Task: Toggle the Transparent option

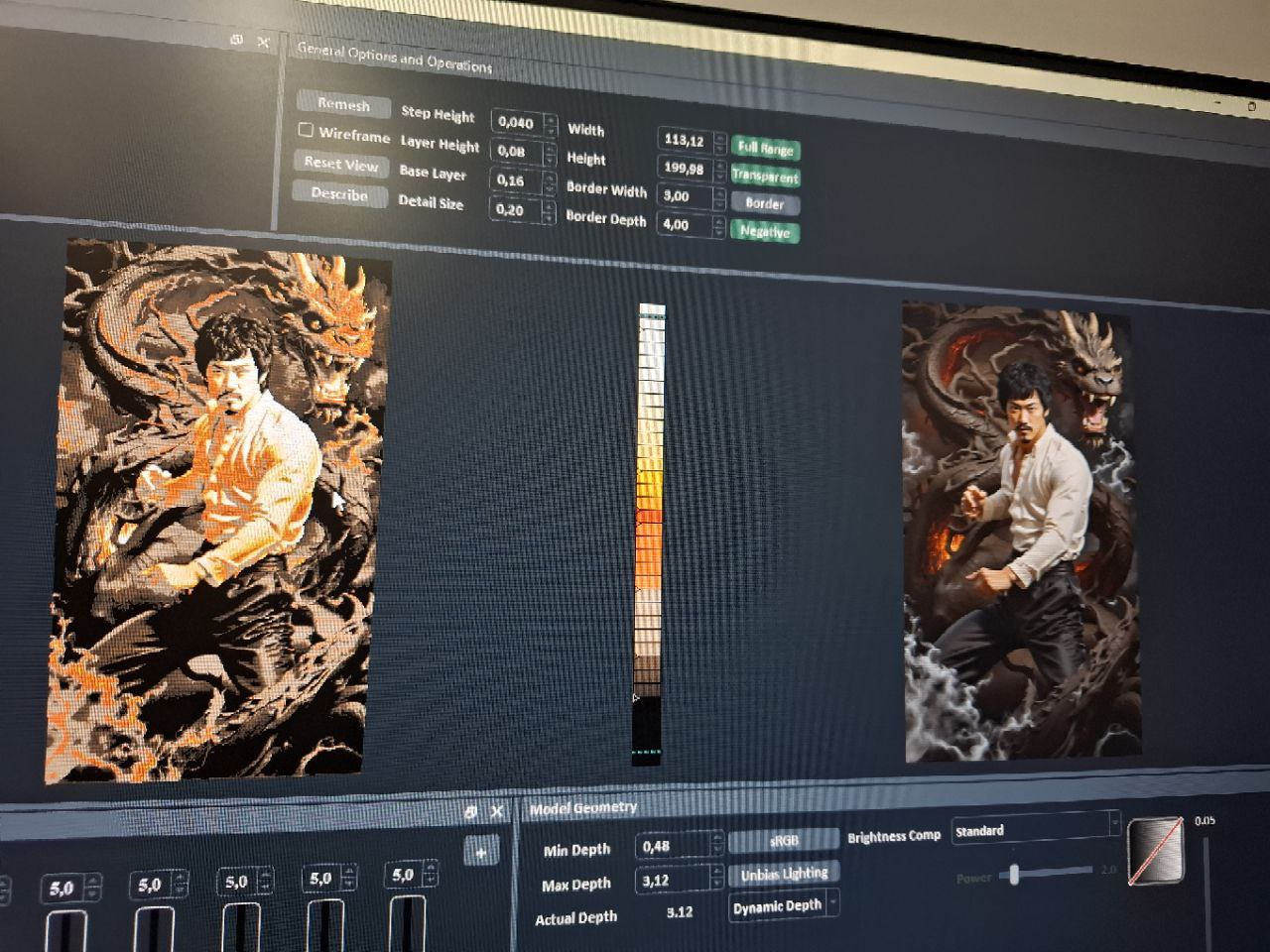Action: [x=764, y=177]
